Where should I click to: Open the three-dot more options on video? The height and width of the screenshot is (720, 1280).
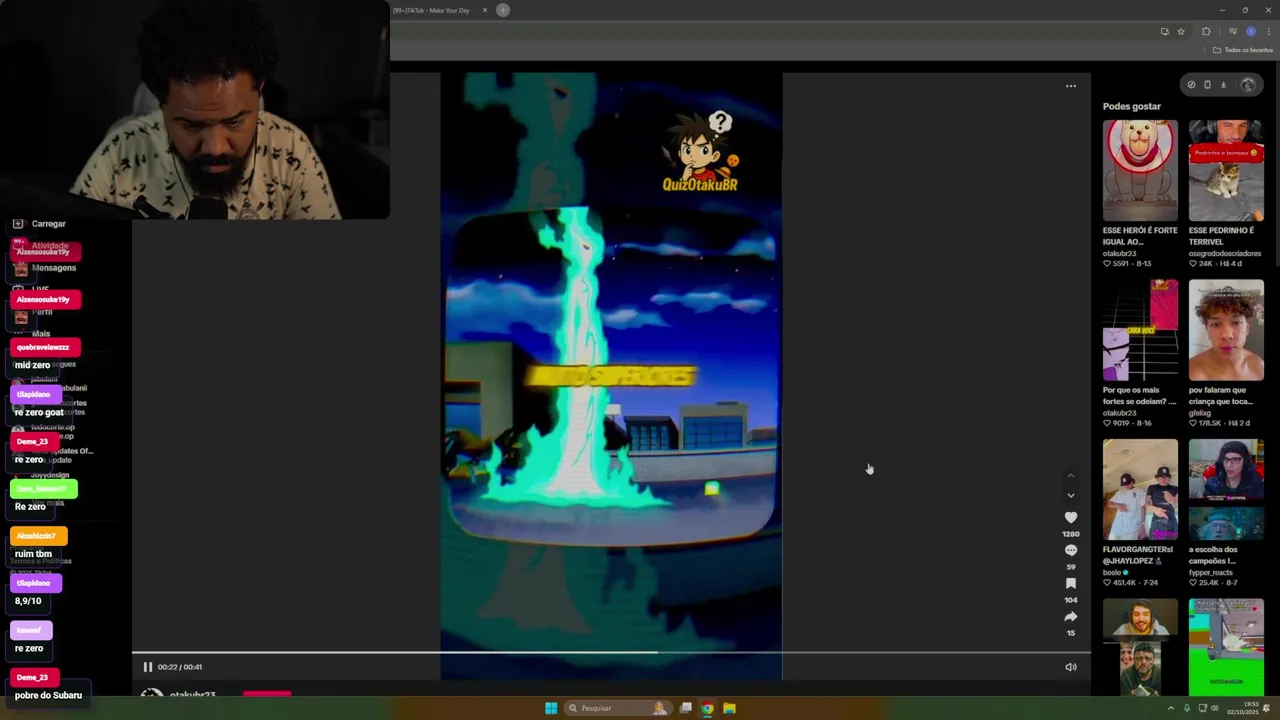pos(1070,86)
